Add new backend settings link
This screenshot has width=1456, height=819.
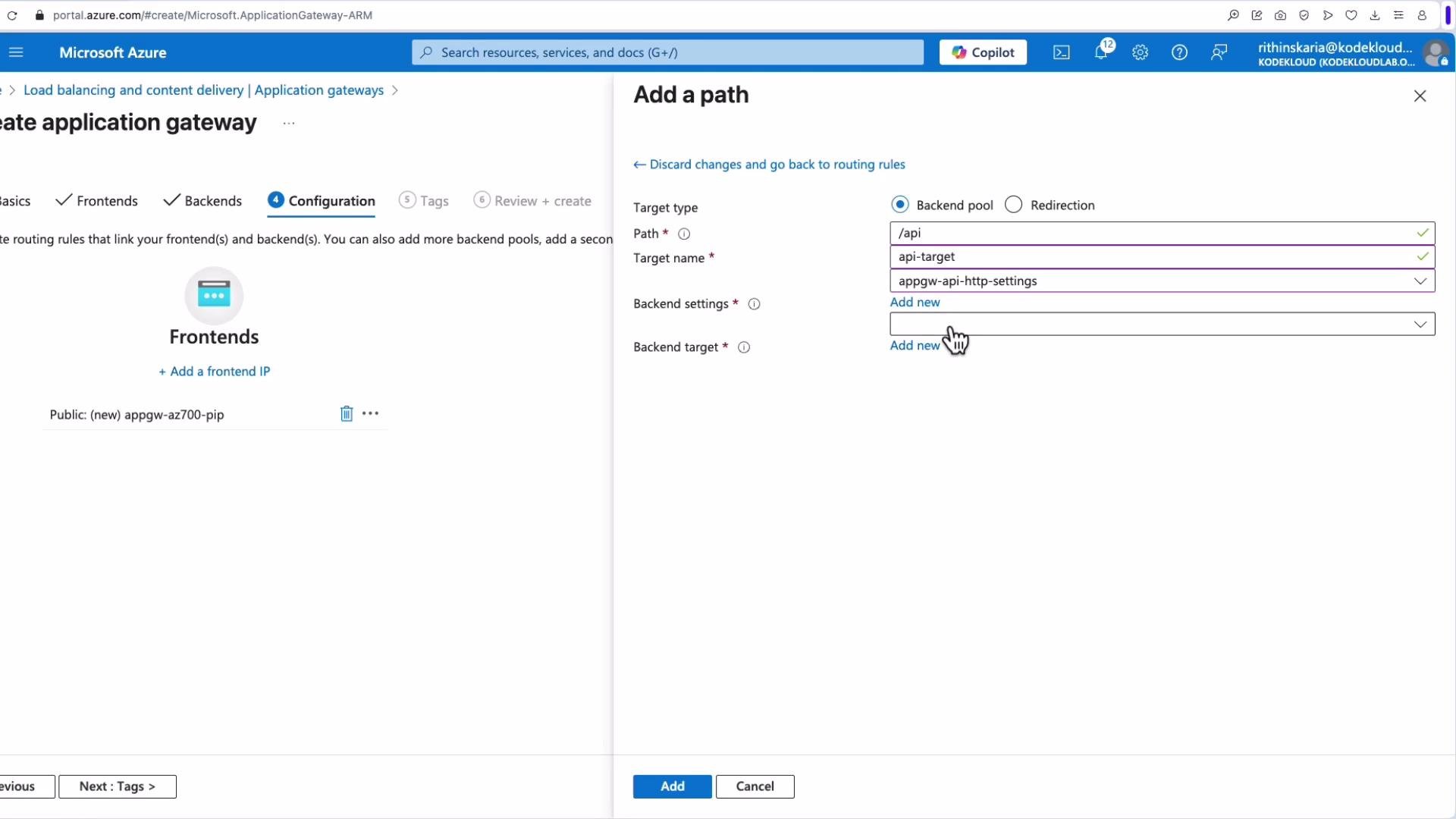click(915, 302)
